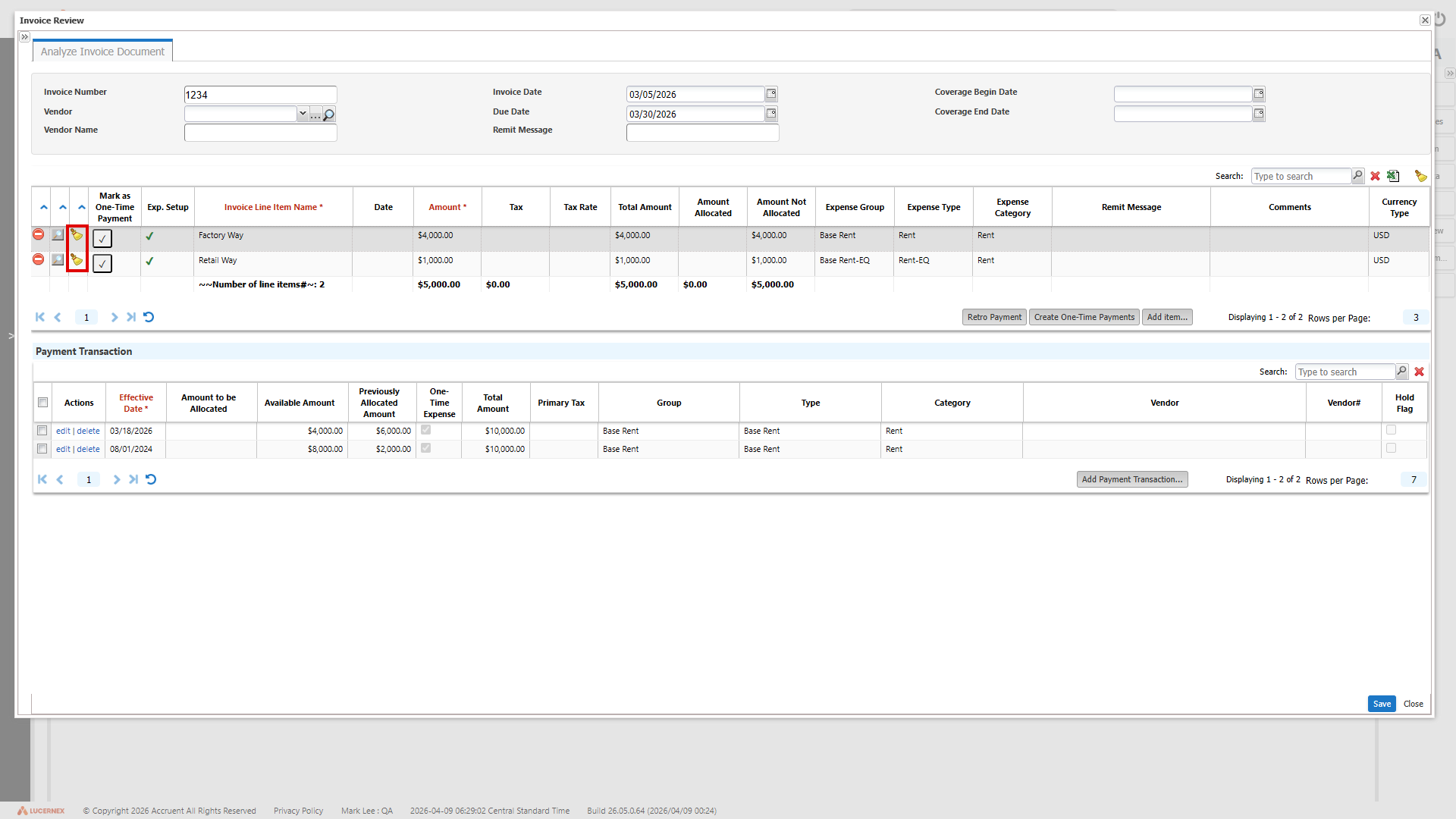Clear the line items search with the red X
1456x819 pixels.
(x=1375, y=176)
